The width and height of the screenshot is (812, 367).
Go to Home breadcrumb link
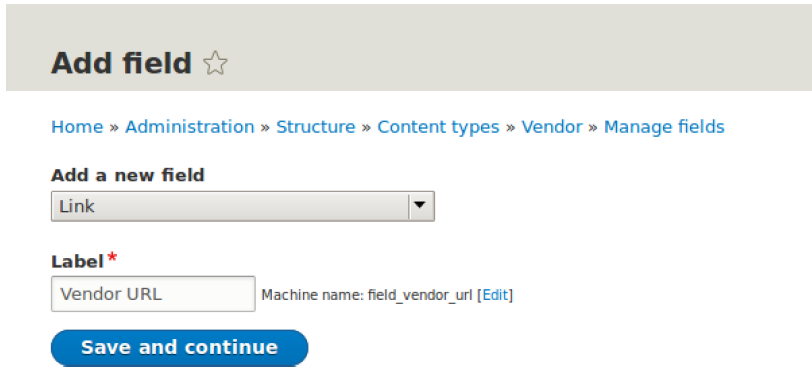tap(77, 127)
